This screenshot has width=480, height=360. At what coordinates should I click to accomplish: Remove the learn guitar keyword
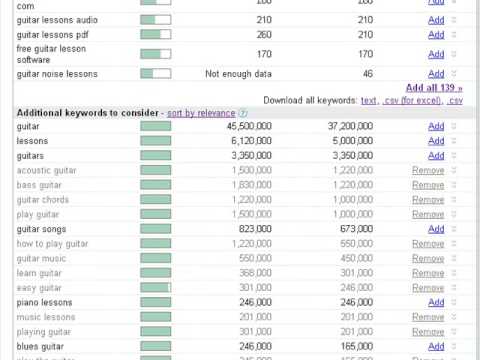[x=428, y=273]
